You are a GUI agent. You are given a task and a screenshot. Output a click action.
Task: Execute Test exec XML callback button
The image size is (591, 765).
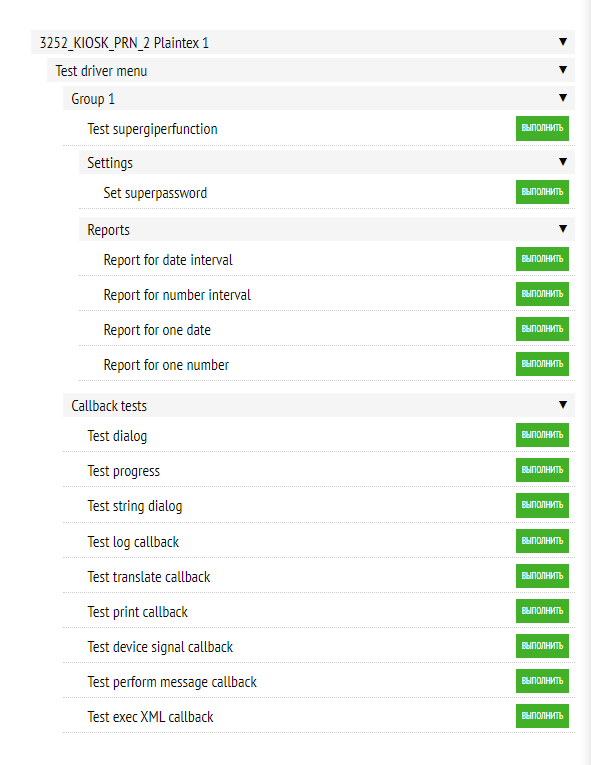coord(542,716)
